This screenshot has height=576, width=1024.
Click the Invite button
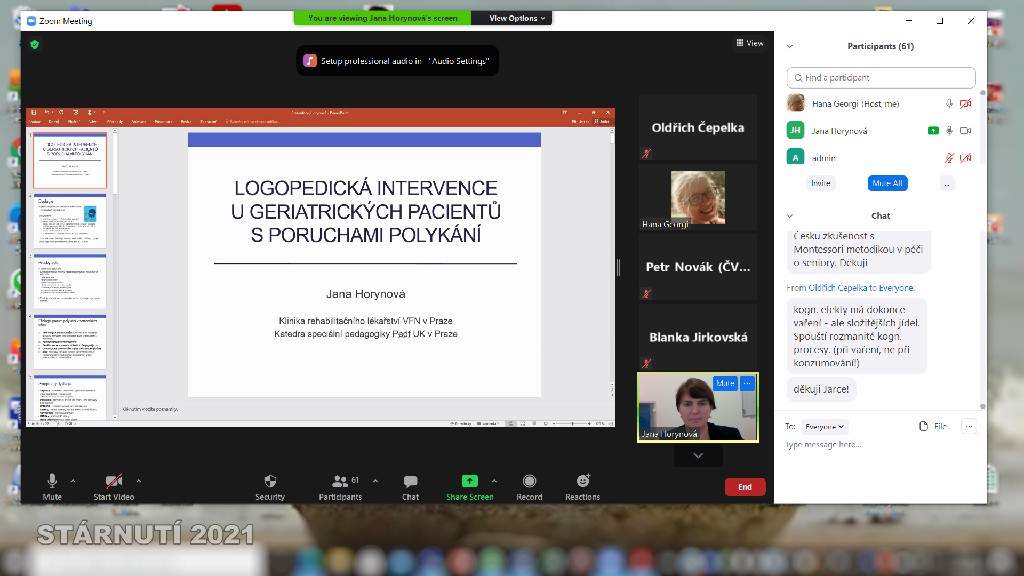click(821, 183)
